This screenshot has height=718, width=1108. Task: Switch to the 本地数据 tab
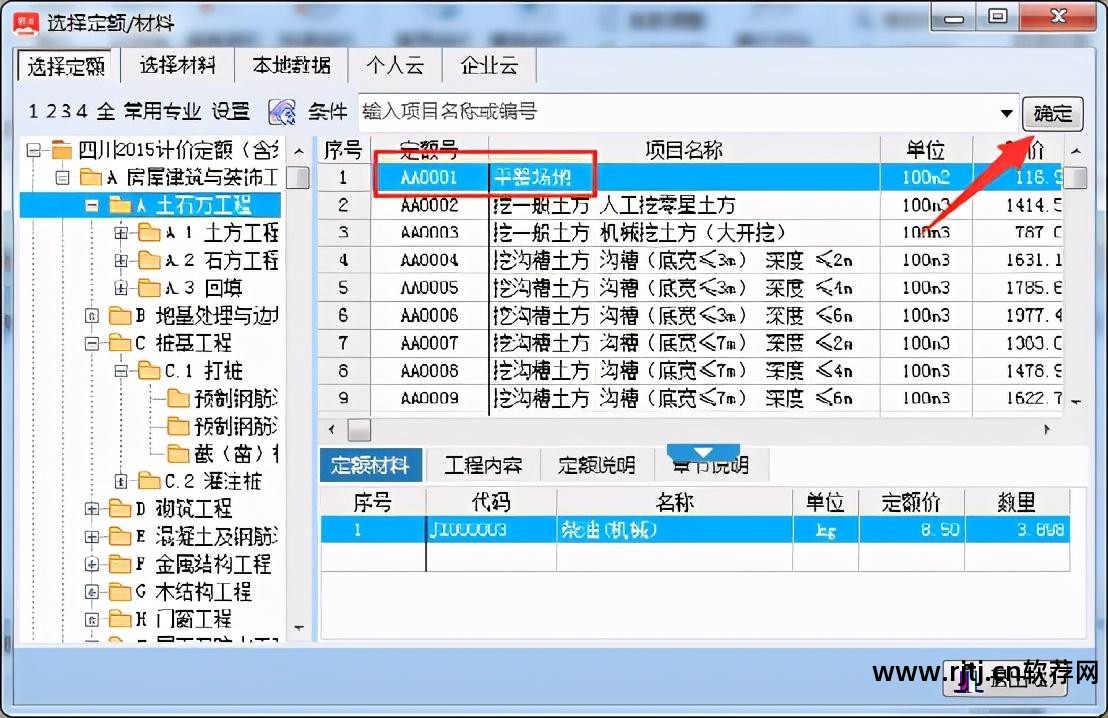click(x=291, y=66)
